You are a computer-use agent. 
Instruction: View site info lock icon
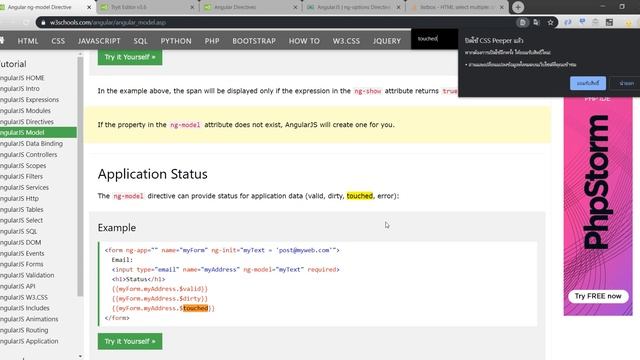tap(43, 22)
